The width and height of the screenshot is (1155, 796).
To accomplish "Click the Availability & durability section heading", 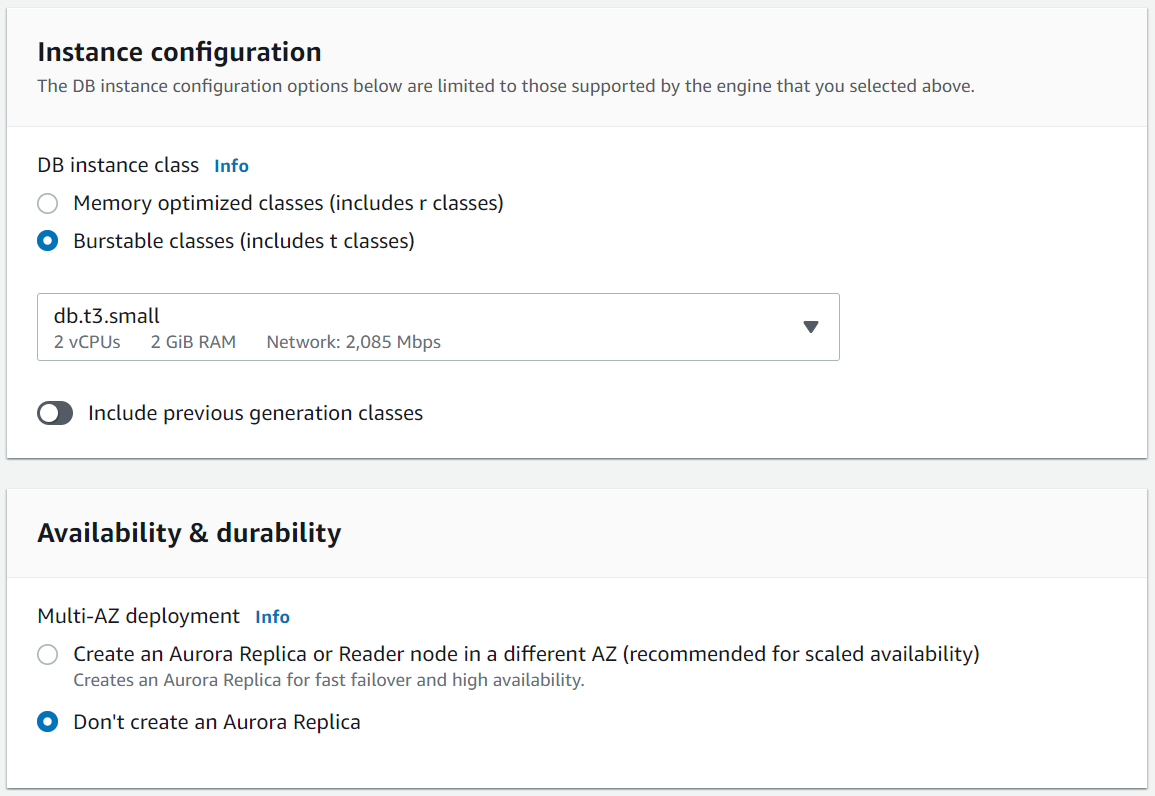I will coord(189,533).
